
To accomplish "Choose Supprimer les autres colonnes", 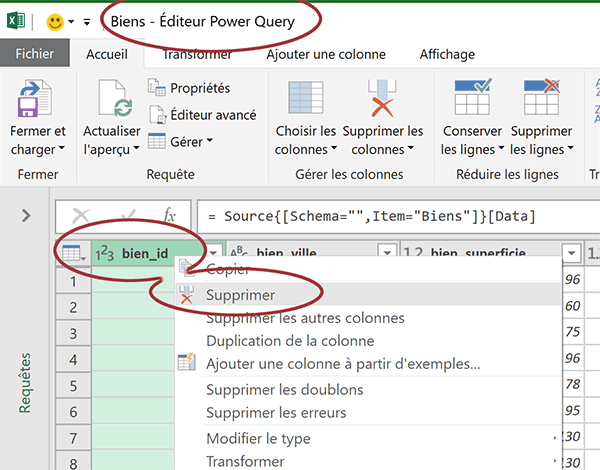I will point(368,318).
